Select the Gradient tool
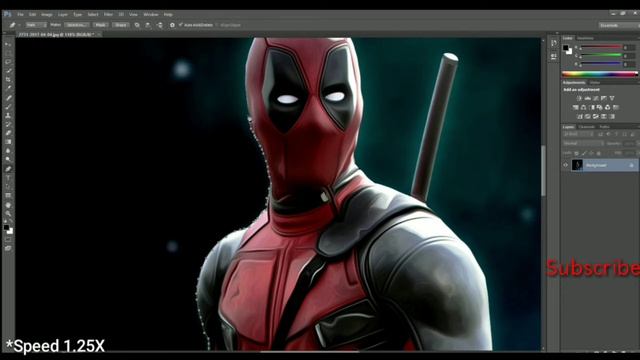Viewport: 640px width, 360px height. 8,142
